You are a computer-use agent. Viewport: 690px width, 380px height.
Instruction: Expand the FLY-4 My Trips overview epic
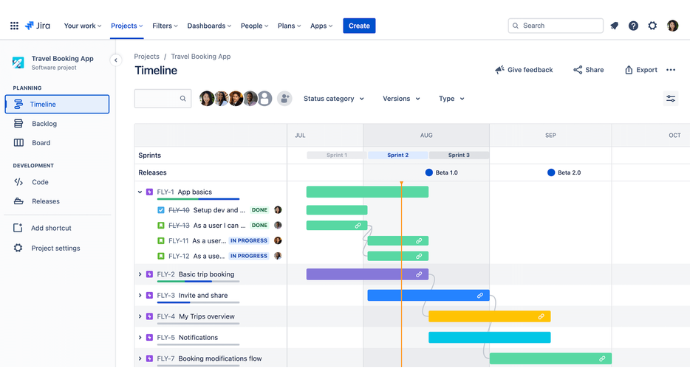140,316
